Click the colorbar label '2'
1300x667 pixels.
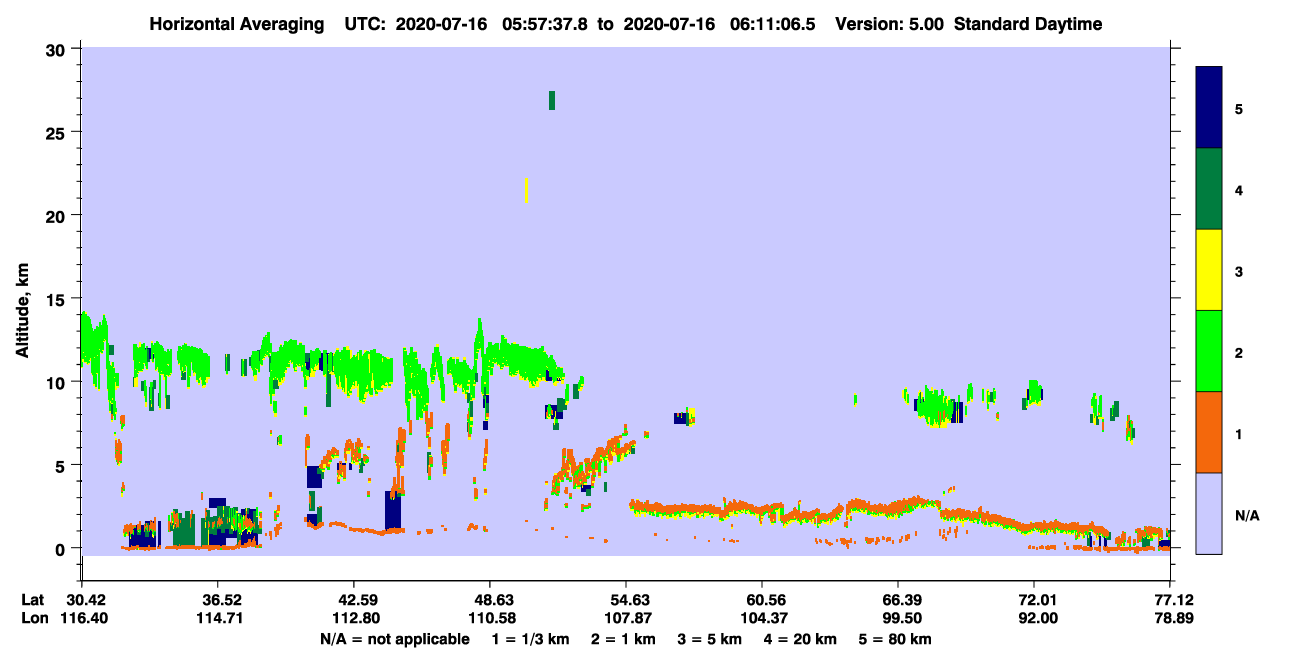pyautogui.click(x=1238, y=352)
